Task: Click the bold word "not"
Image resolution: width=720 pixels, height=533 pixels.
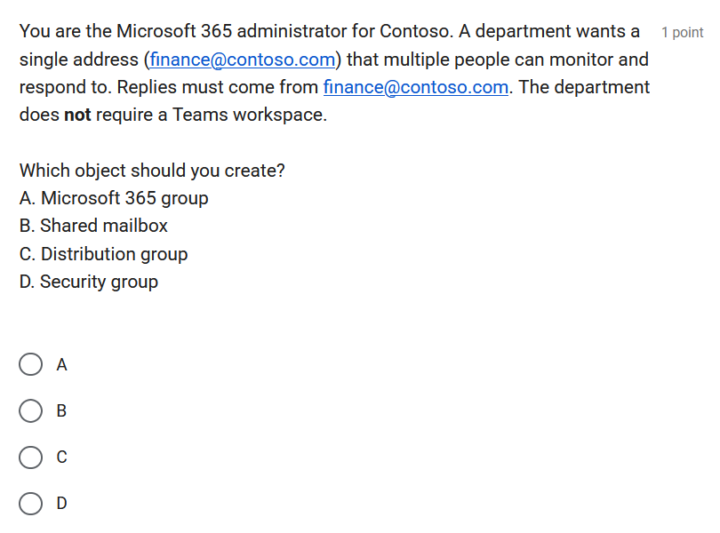Action: 78,115
